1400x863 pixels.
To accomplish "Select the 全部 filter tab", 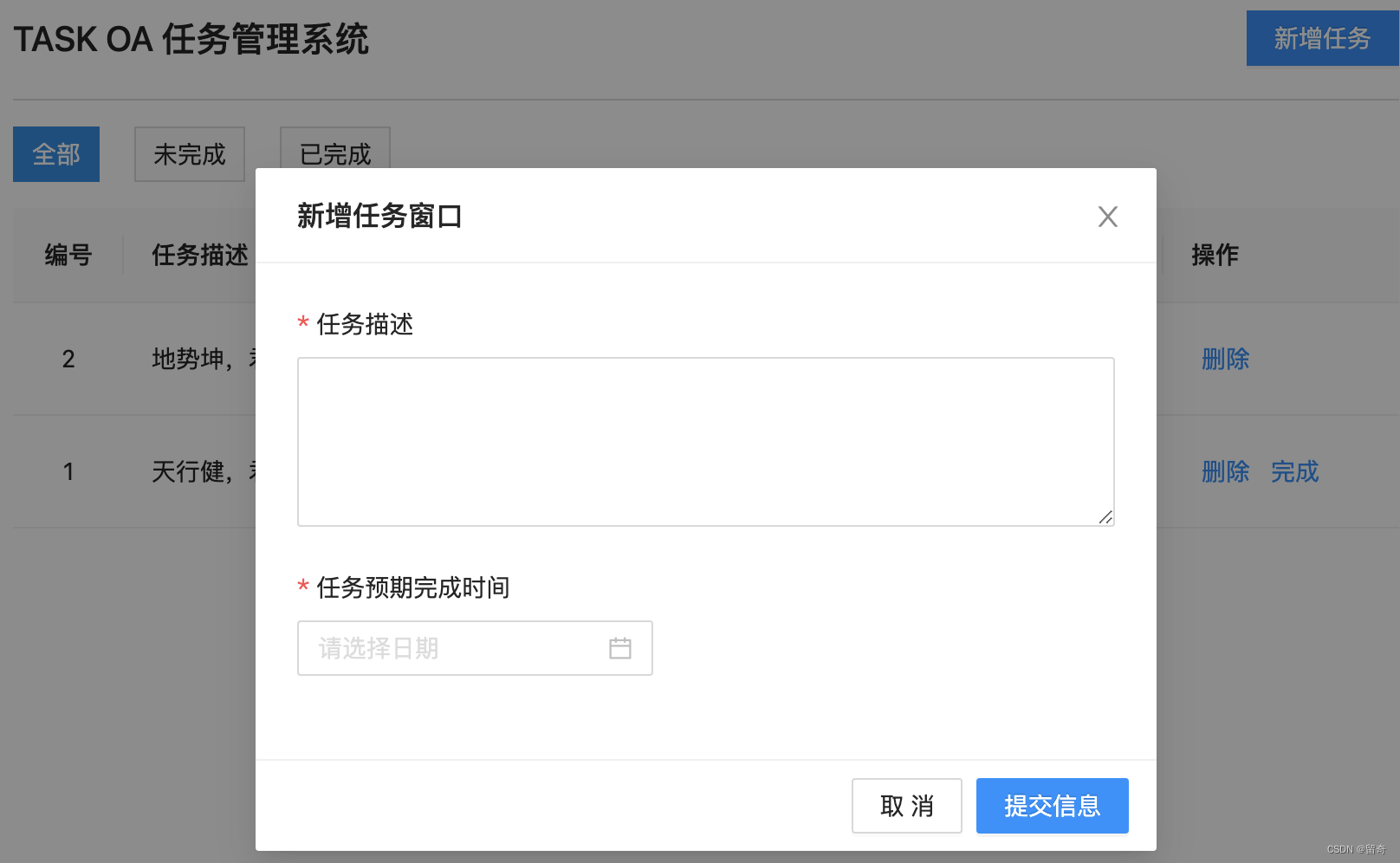I will (x=56, y=154).
